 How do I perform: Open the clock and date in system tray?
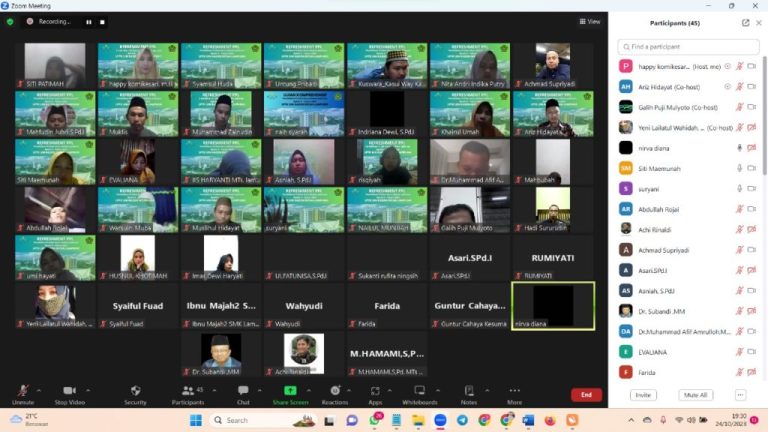click(730, 420)
